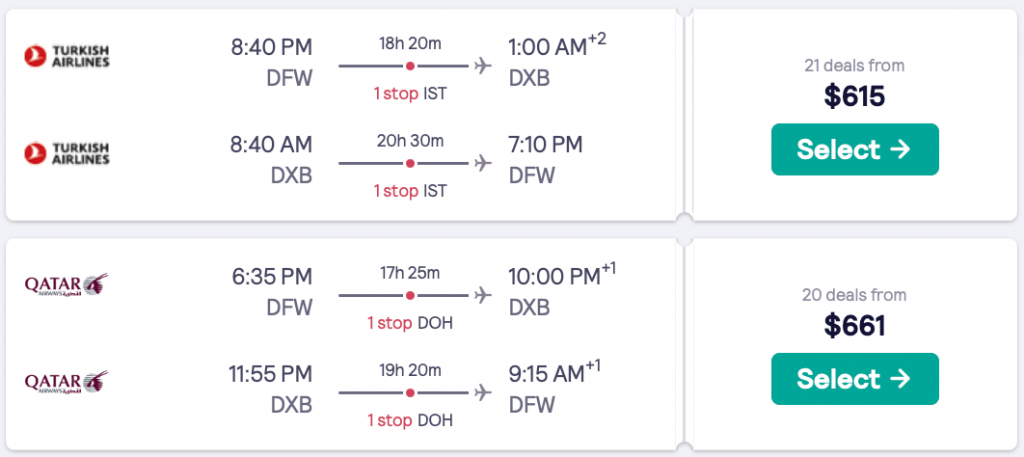1024x457 pixels.
Task: Click airplane icon on 20h 30m flight
Action: click(x=484, y=162)
